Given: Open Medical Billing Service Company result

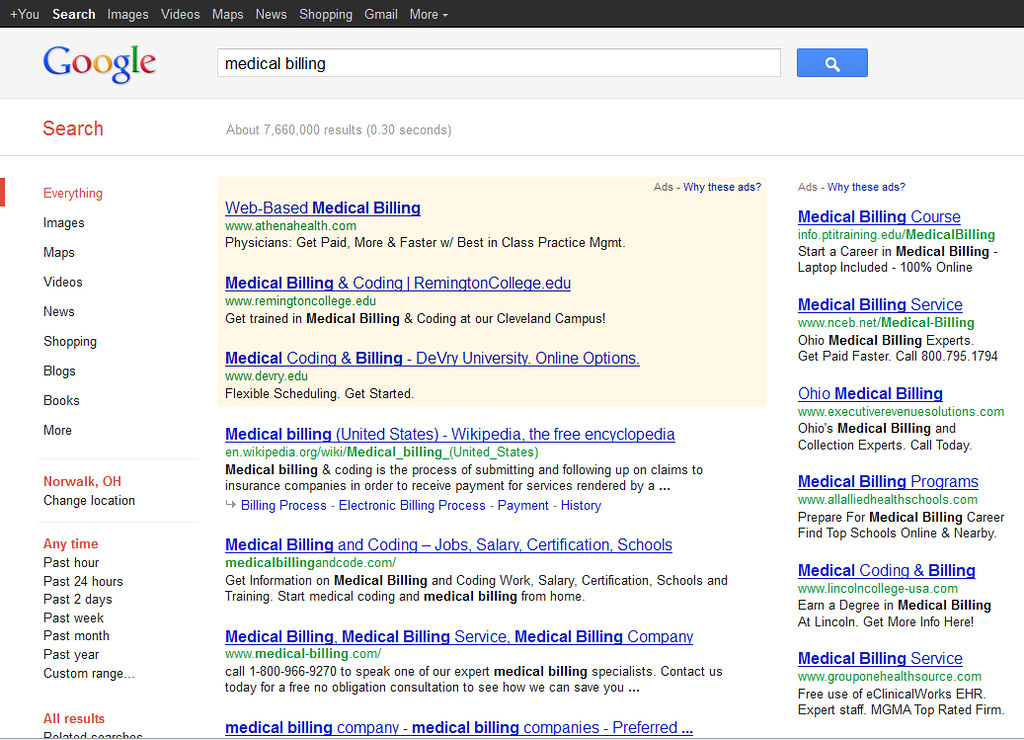Looking at the screenshot, I should point(459,637).
